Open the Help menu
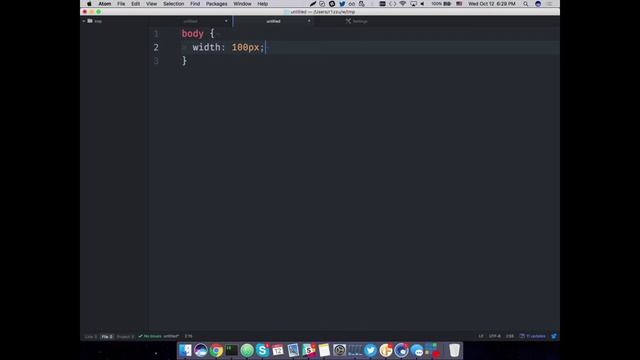This screenshot has width=640, height=360. (262, 4)
